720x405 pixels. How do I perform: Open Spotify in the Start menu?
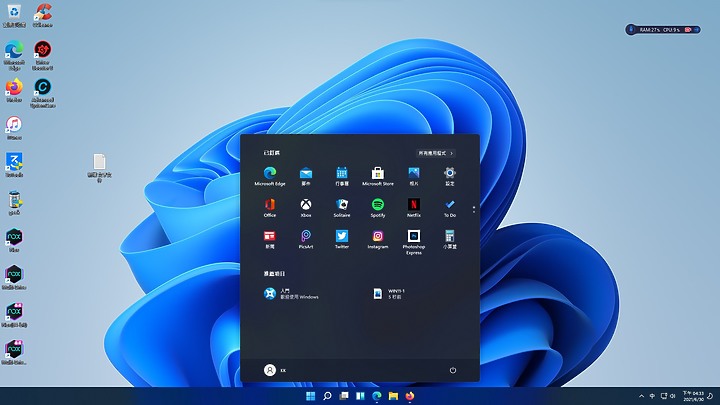tap(377, 208)
